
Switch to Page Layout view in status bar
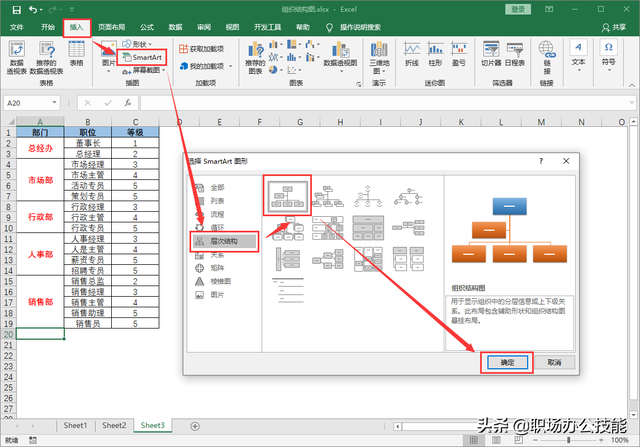click(x=496, y=440)
